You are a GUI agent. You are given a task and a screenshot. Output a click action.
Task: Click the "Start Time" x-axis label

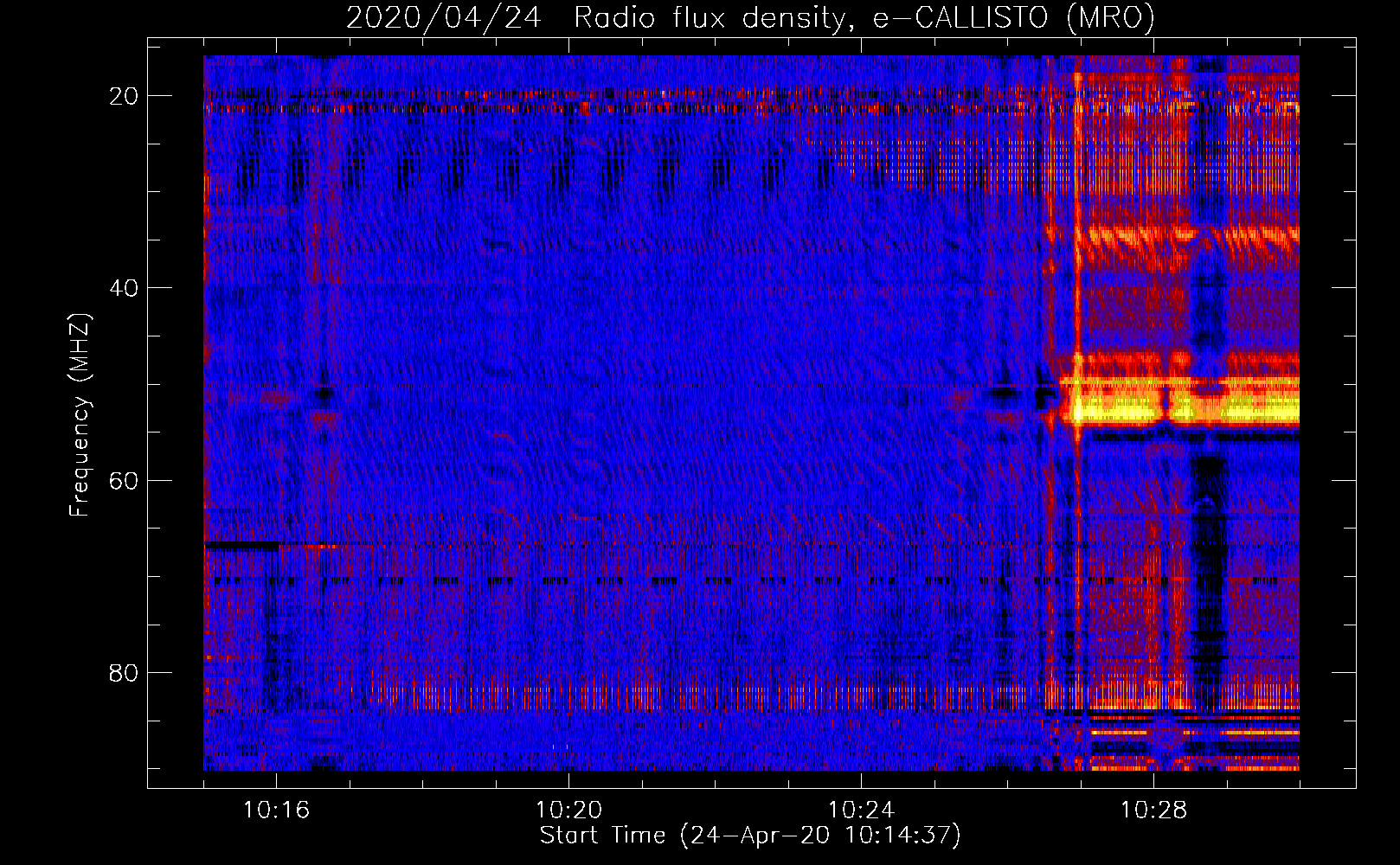click(750, 836)
